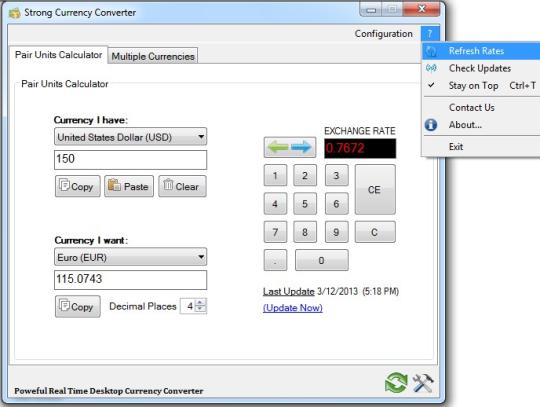Click the About info icon in menu
The height and width of the screenshot is (407, 540).
431,125
